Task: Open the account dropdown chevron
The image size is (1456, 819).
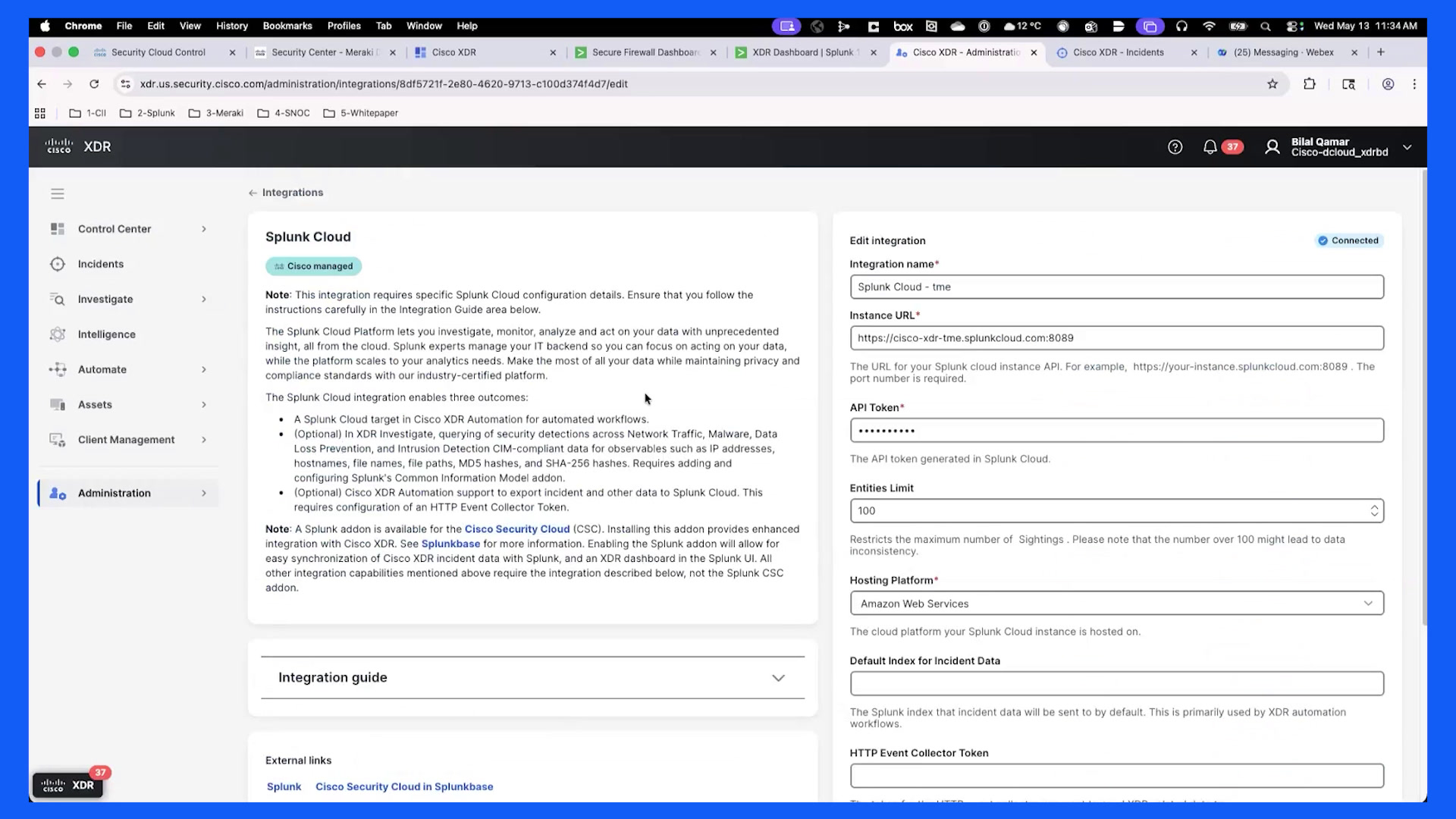Action: point(1407,147)
